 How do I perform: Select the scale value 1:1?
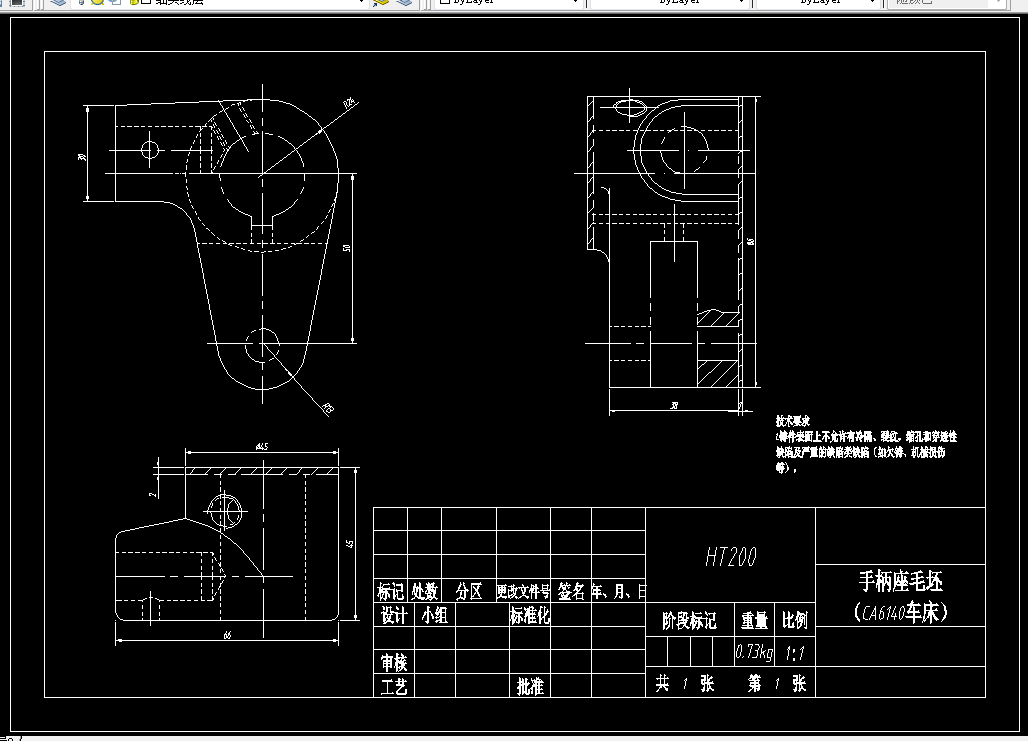pos(795,653)
